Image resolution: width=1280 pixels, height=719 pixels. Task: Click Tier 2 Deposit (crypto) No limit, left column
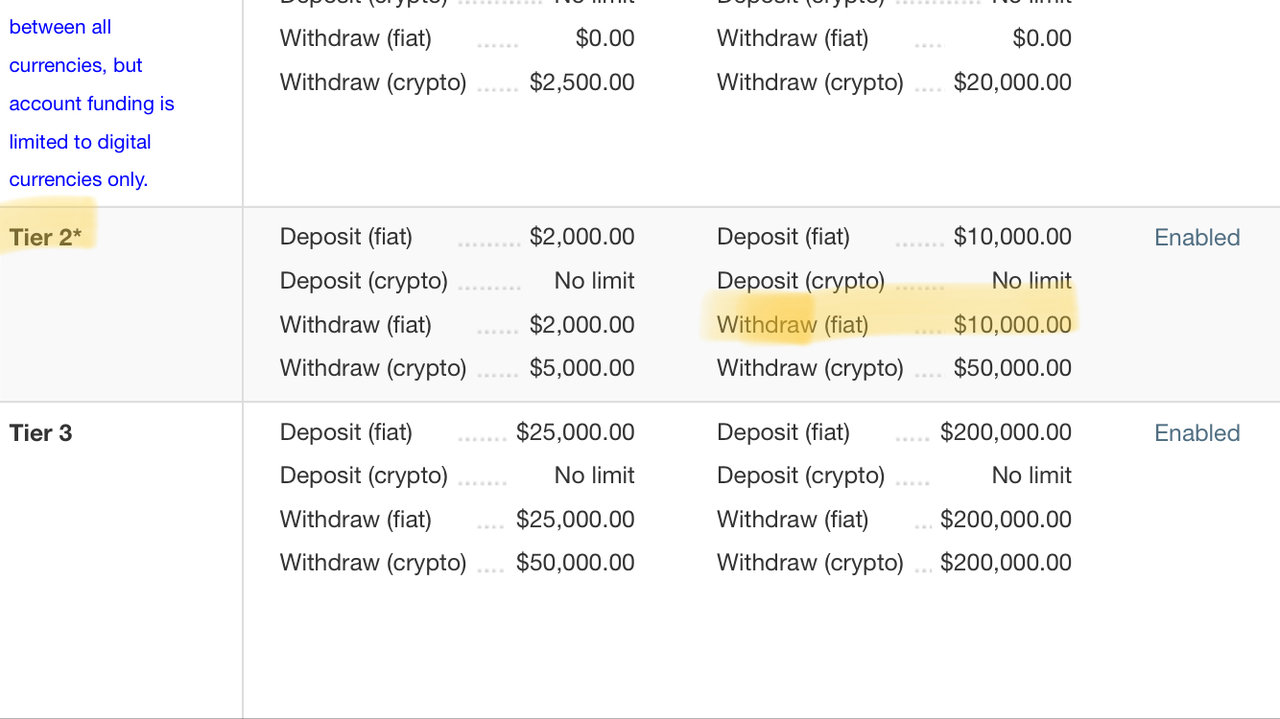pos(594,281)
